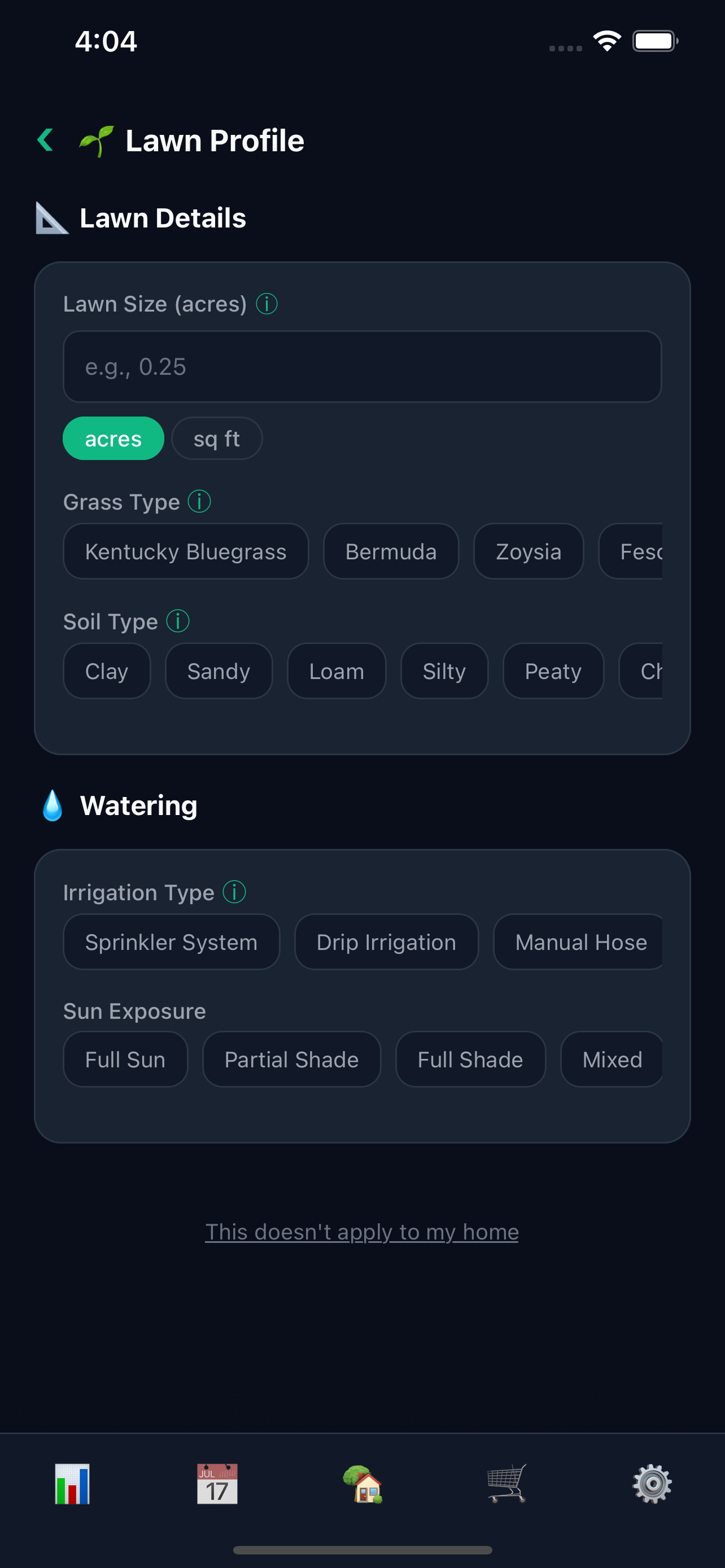Select acres as the unit
Screen dimensions: 725x1568
click(113, 438)
